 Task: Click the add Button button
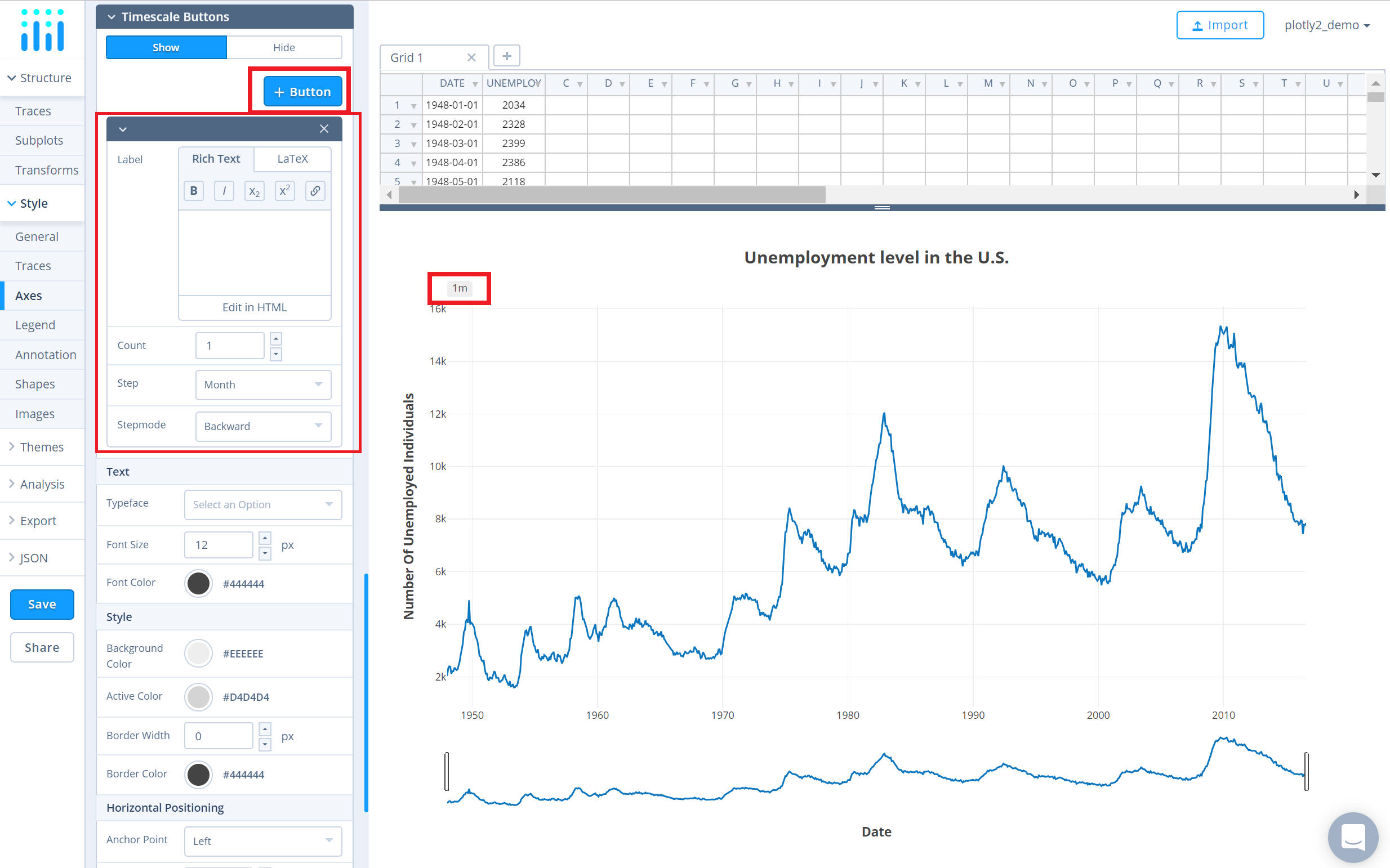(x=302, y=92)
